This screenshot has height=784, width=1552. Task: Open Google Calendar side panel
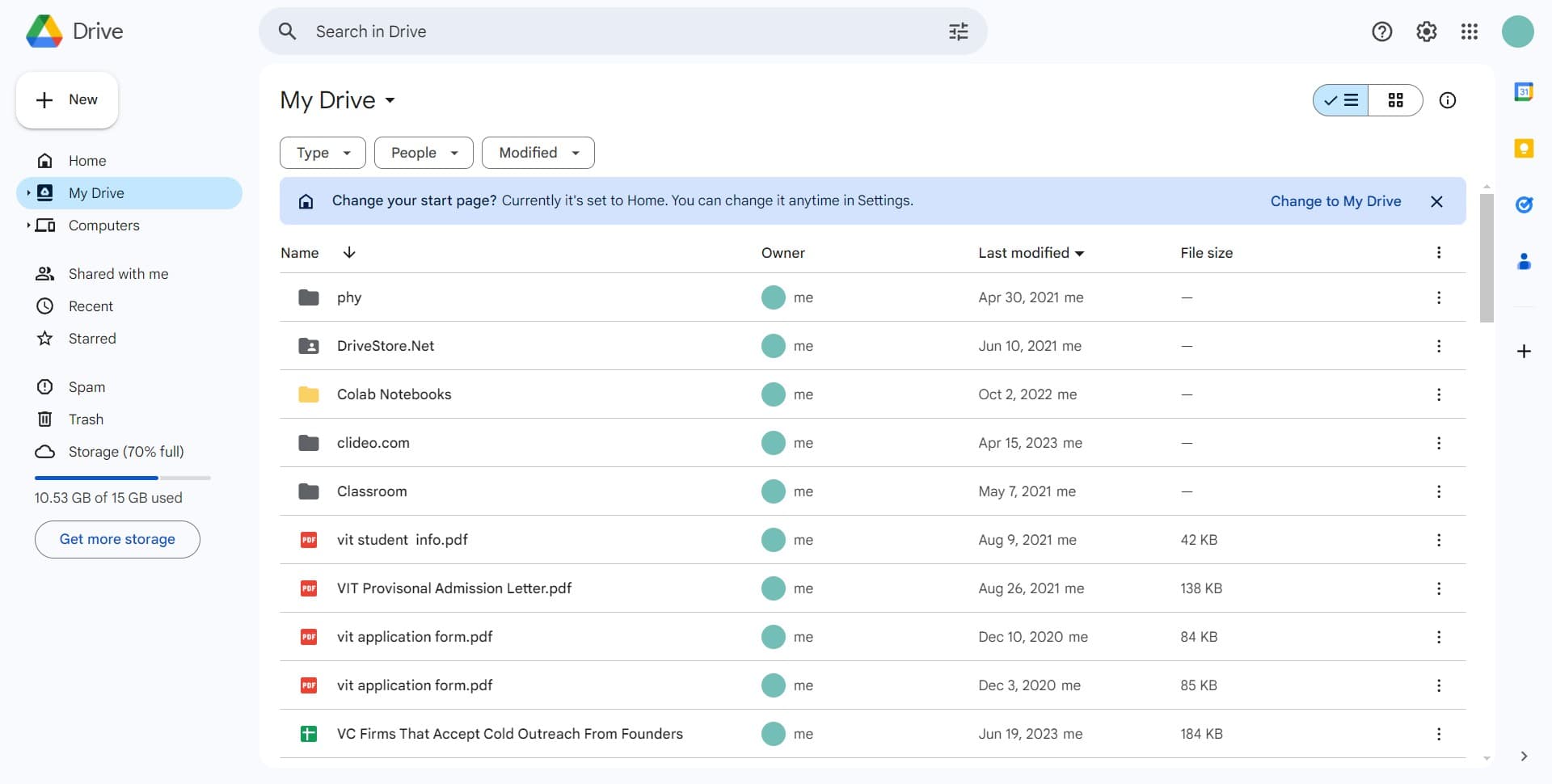click(1524, 92)
